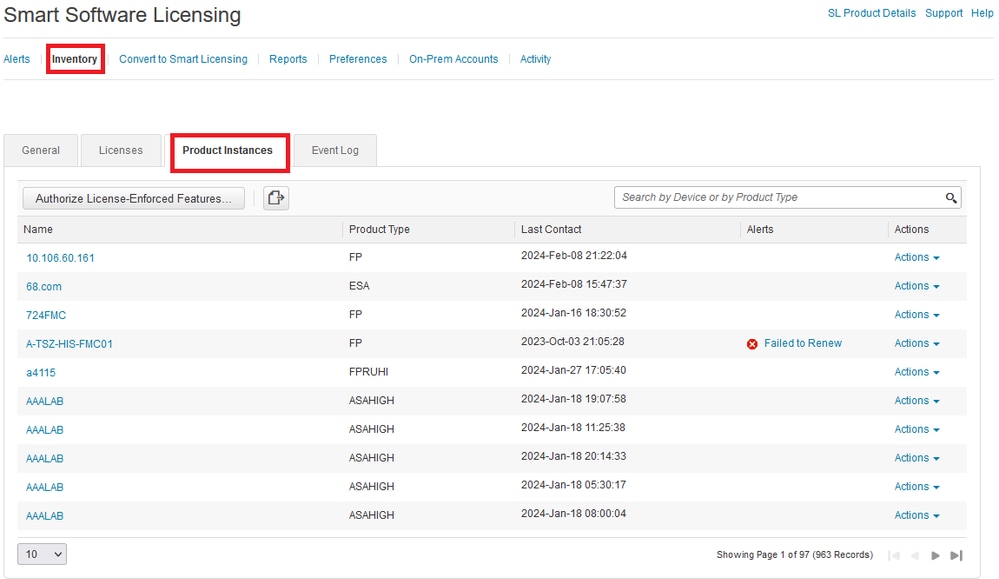
Task: Select the Inventory navigation item
Action: click(75, 59)
